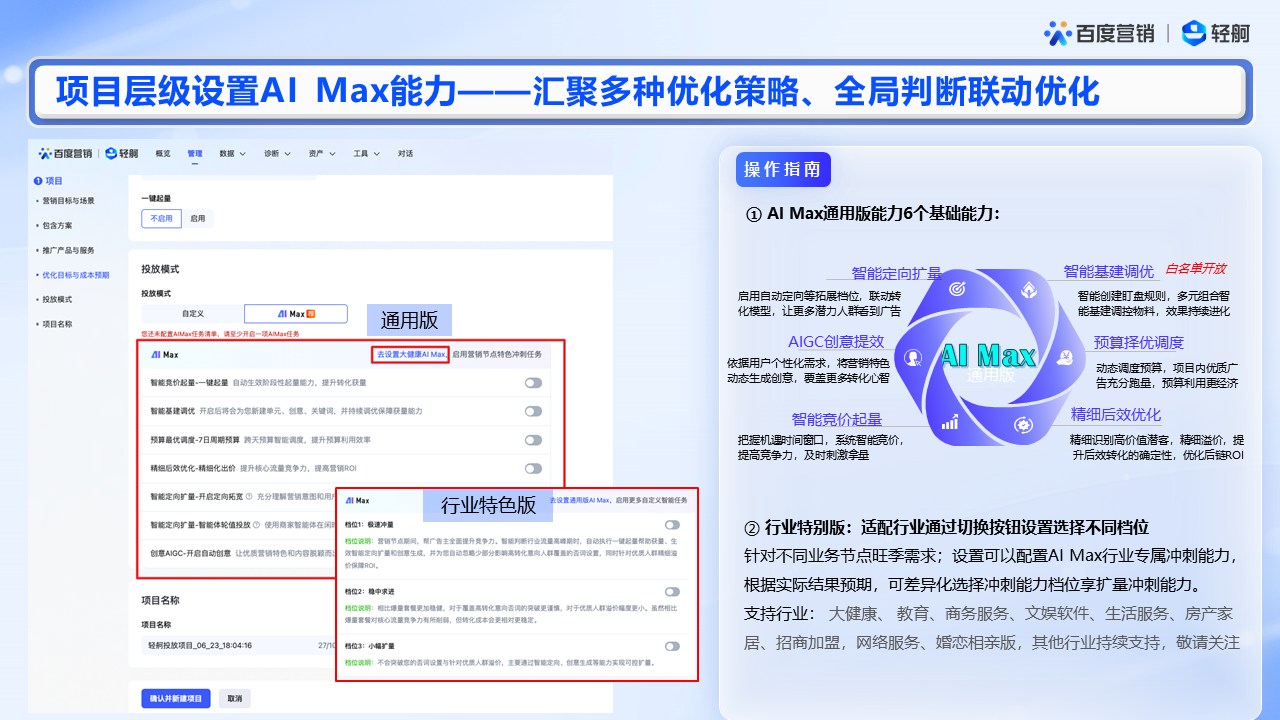Click the 精细后效优化 heading in the diagram
The height and width of the screenshot is (720, 1280).
1115,415
